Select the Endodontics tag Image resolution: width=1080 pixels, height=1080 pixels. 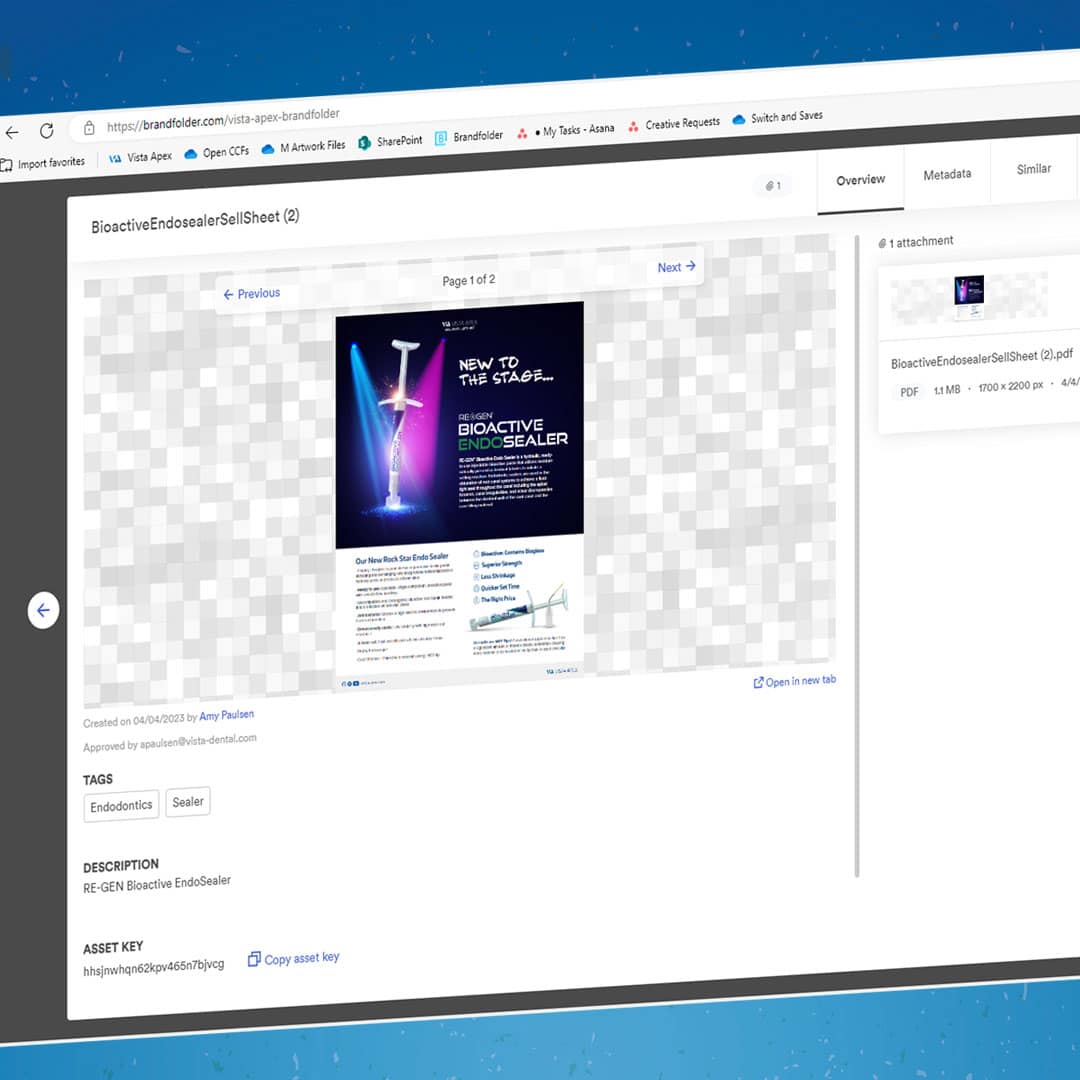click(x=121, y=806)
